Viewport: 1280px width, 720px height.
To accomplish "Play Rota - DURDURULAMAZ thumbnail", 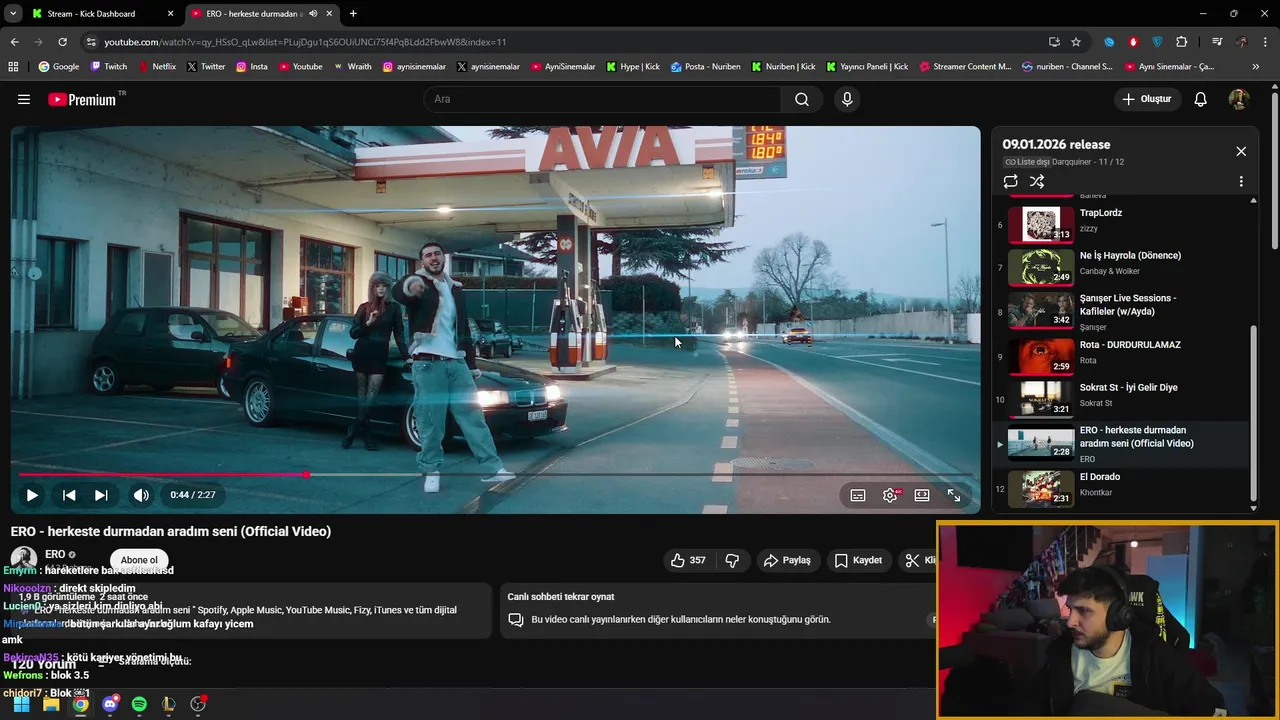I will [1041, 355].
